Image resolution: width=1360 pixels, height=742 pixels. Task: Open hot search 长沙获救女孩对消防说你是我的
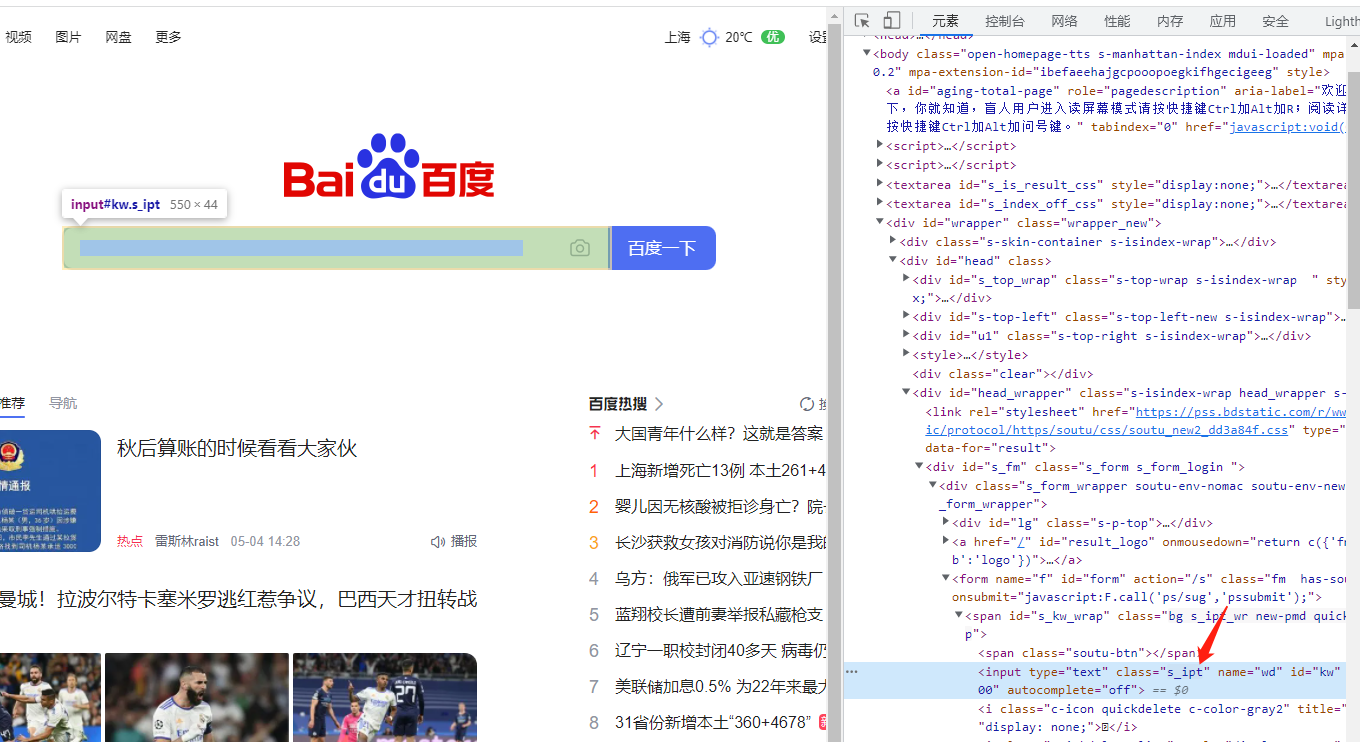pos(720,542)
